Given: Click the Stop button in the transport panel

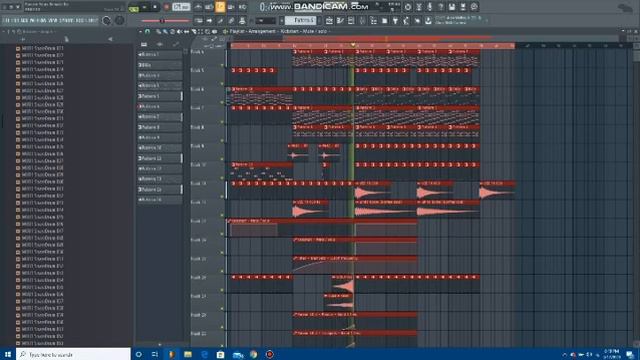Looking at the screenshot, I should 155,7.
